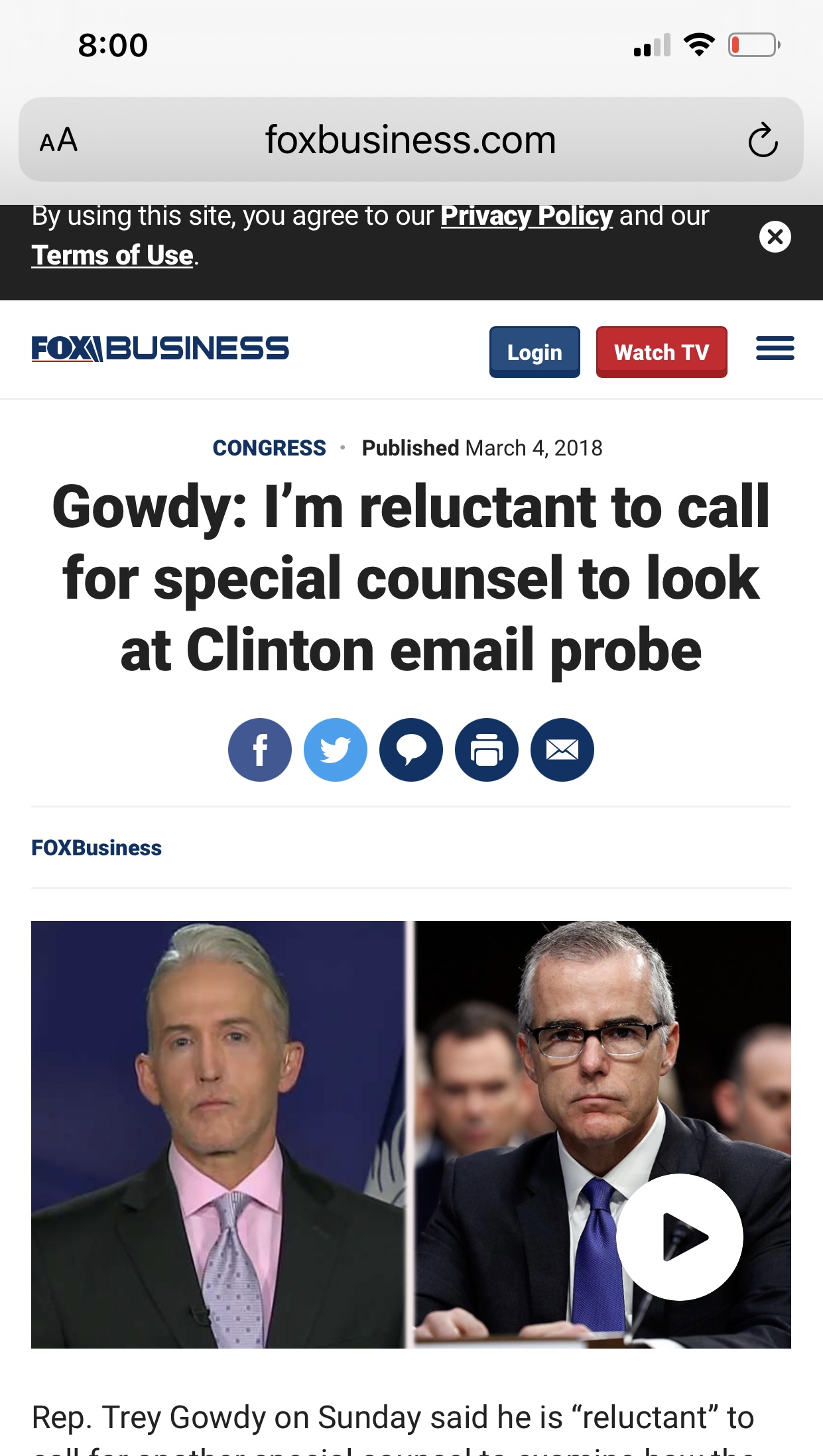The width and height of the screenshot is (823, 1456).
Task: Tap the Watch TV button
Action: 661,352
